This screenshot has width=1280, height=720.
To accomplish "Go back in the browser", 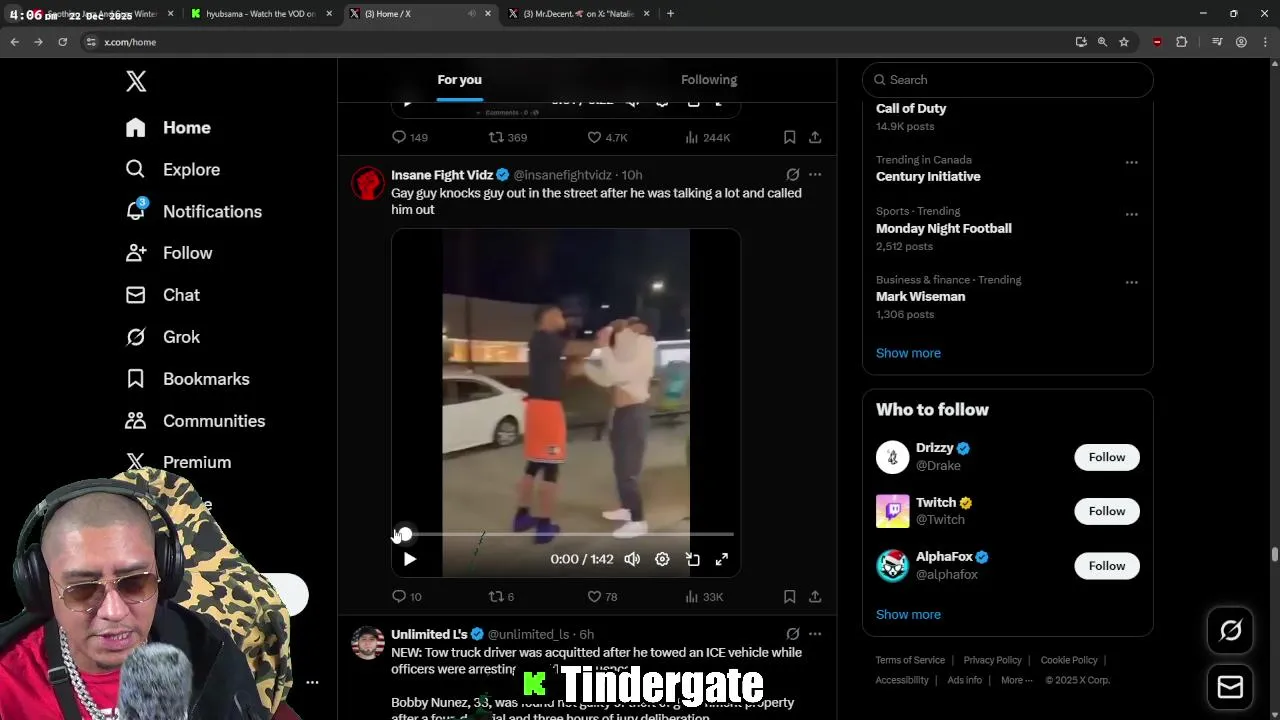I will tap(14, 42).
